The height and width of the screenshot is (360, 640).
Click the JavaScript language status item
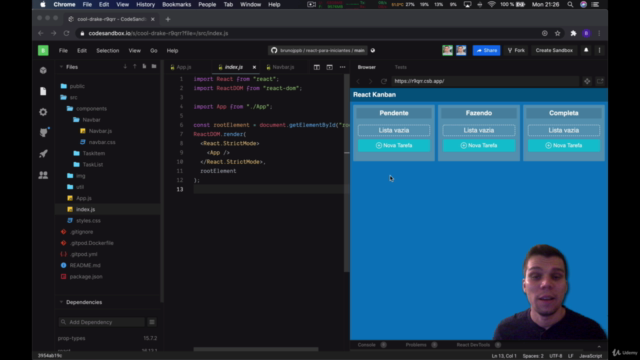click(591, 356)
